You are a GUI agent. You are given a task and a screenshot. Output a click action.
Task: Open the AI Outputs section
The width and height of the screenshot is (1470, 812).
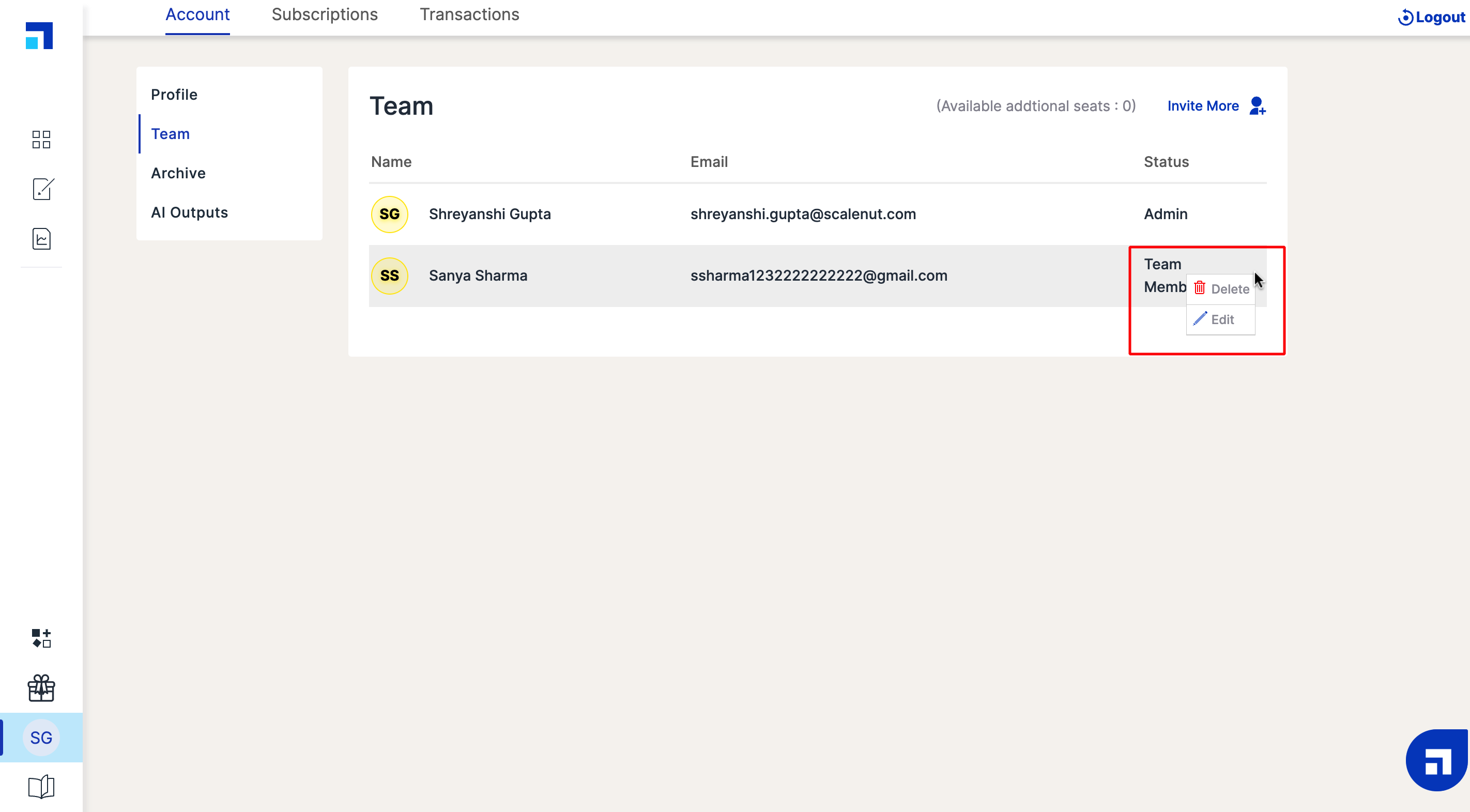pos(190,213)
